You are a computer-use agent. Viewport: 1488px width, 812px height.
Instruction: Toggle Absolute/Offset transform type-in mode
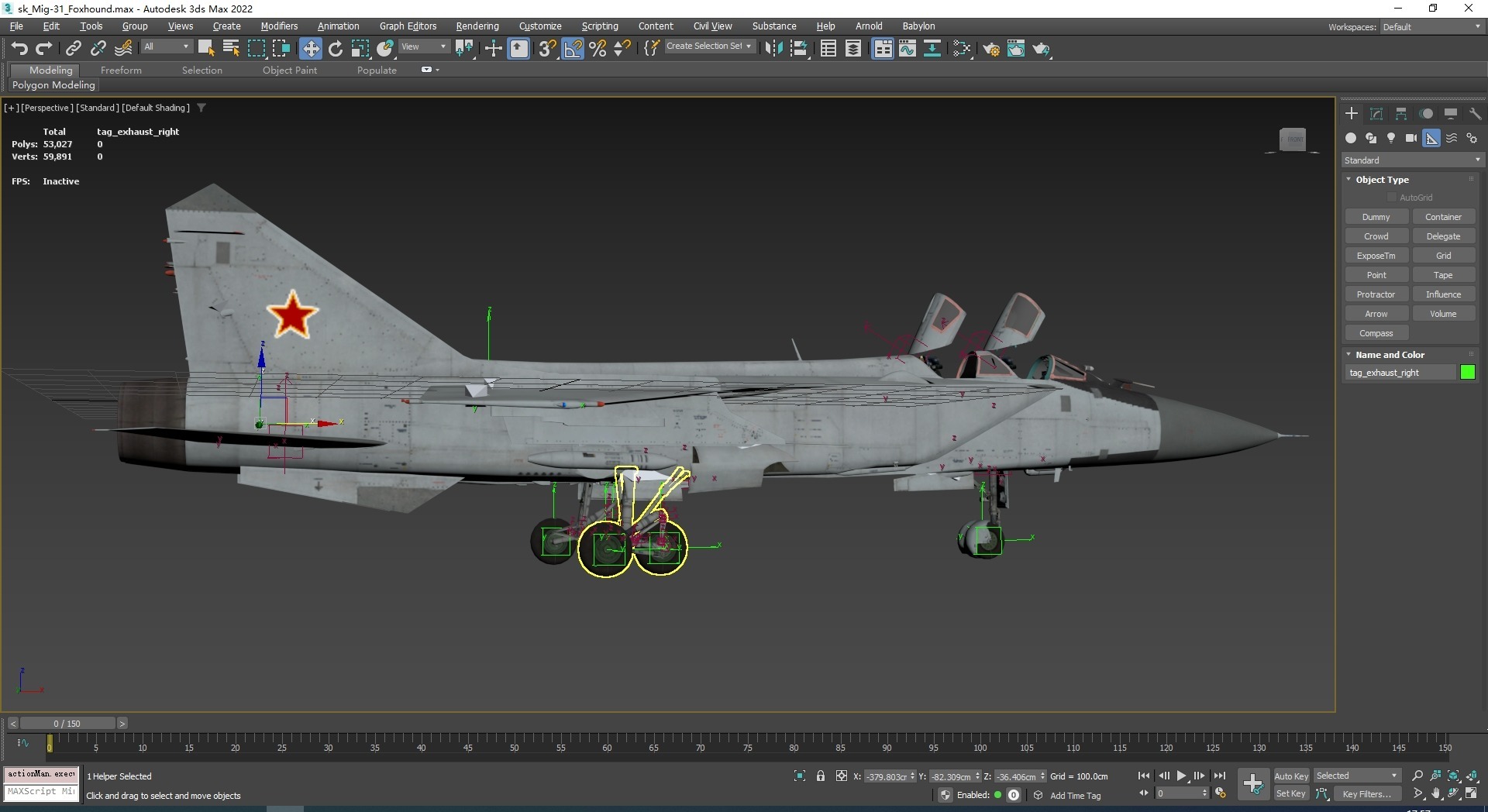click(842, 776)
